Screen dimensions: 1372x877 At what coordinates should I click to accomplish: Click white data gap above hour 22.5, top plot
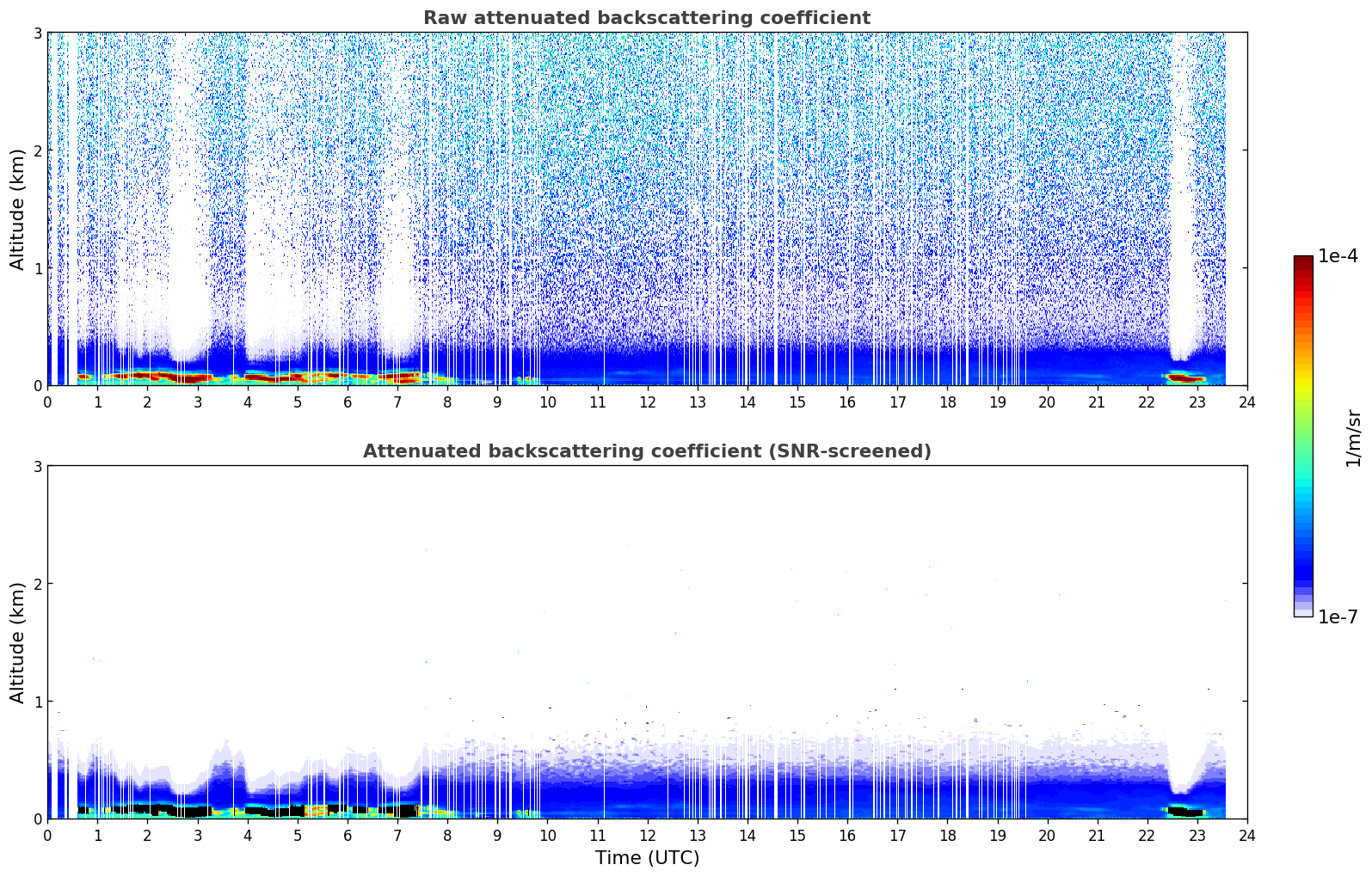[x=1182, y=215]
